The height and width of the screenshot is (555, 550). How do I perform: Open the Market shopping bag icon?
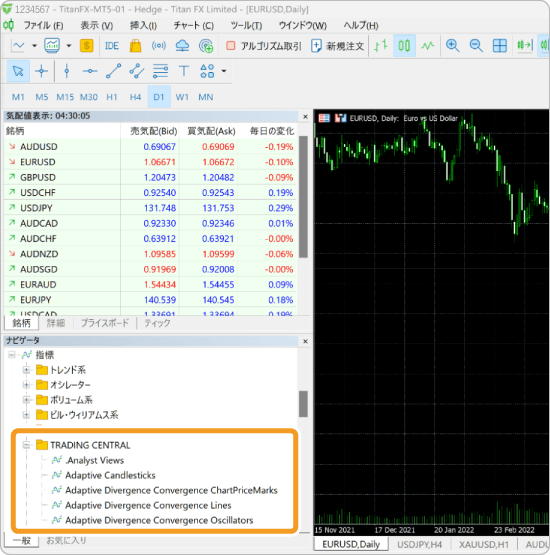135,46
